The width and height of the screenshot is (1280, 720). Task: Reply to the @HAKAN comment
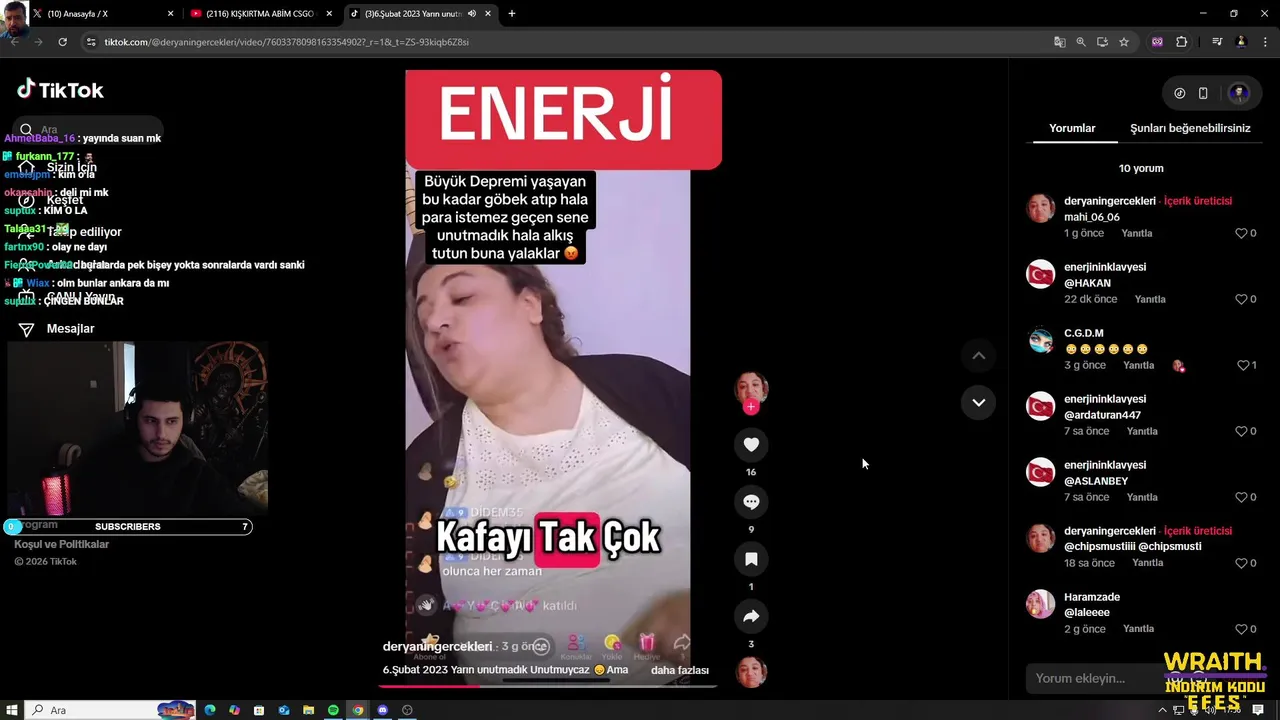[1150, 299]
